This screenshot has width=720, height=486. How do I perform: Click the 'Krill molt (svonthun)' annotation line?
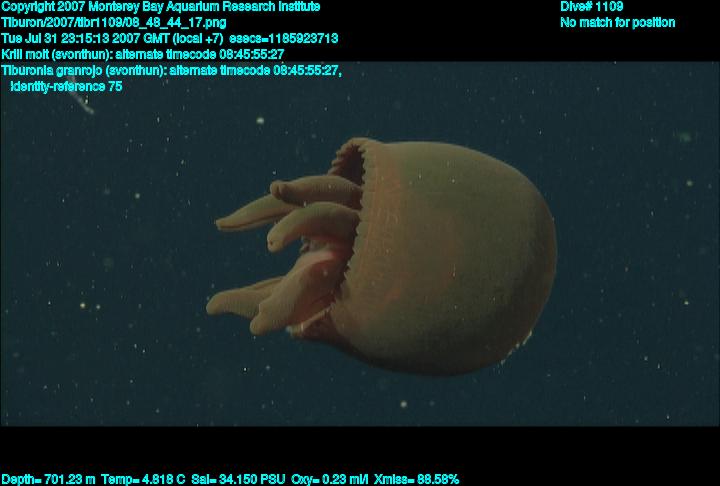tap(143, 54)
